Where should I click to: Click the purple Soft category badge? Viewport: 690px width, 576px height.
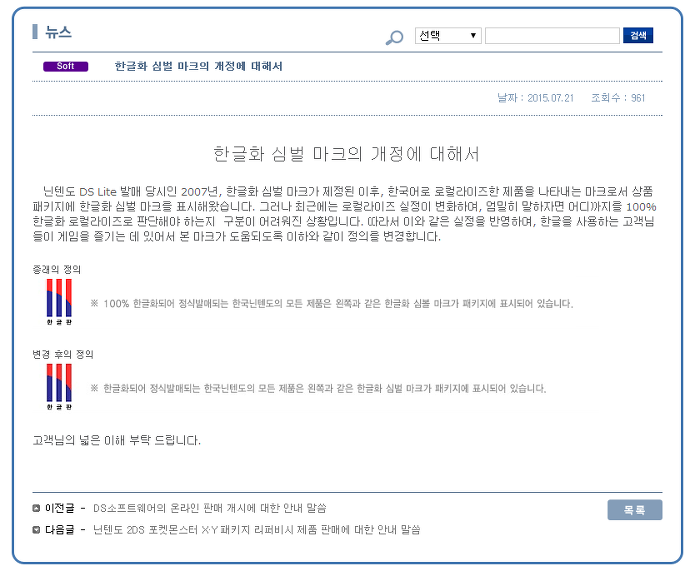pos(66,66)
